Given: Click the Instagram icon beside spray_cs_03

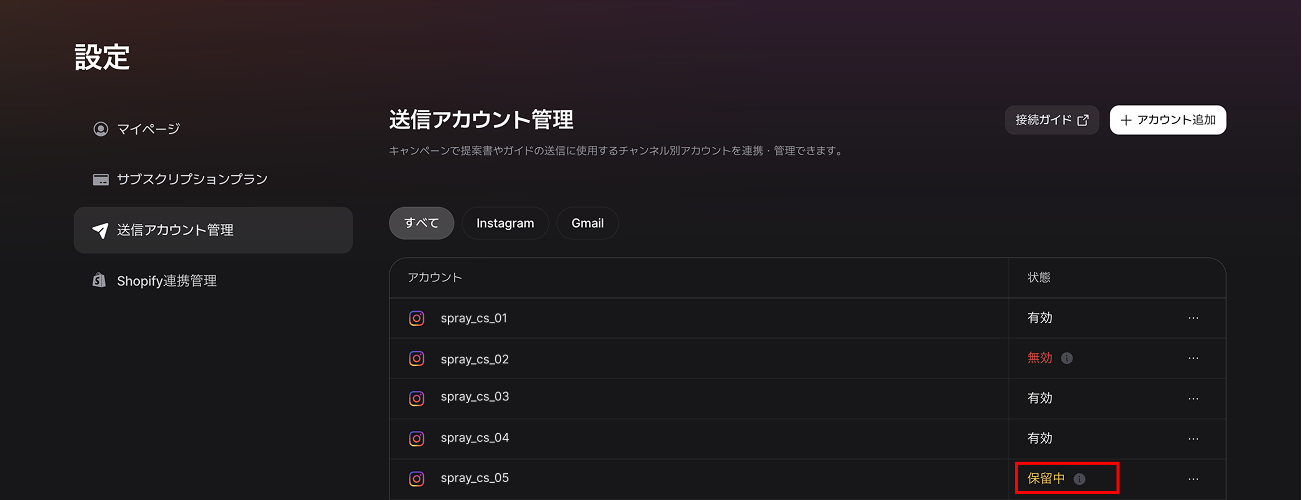Looking at the screenshot, I should point(417,398).
